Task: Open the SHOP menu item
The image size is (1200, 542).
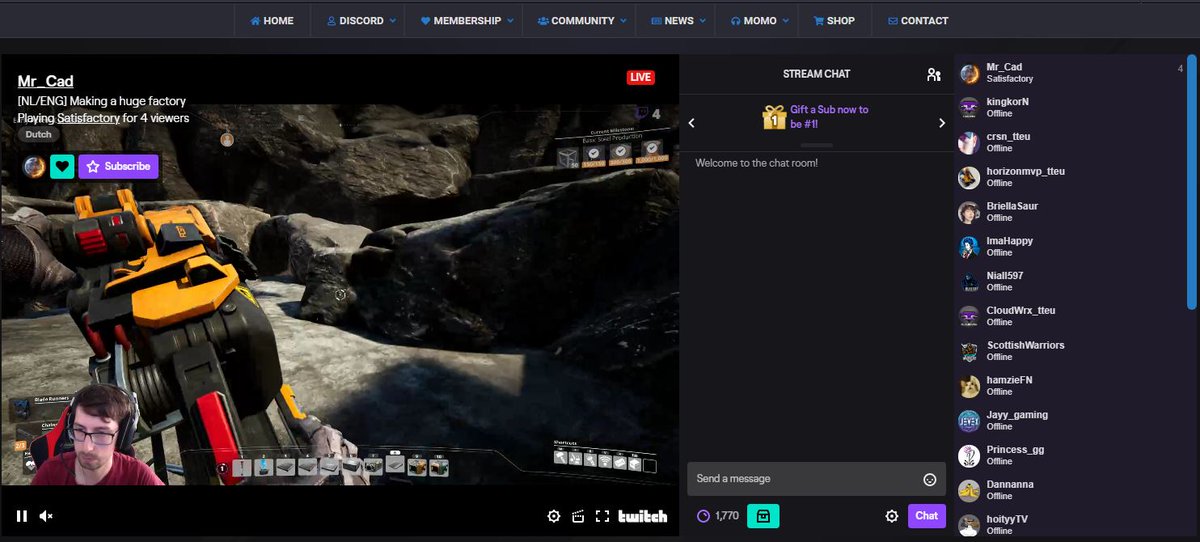Action: click(834, 21)
